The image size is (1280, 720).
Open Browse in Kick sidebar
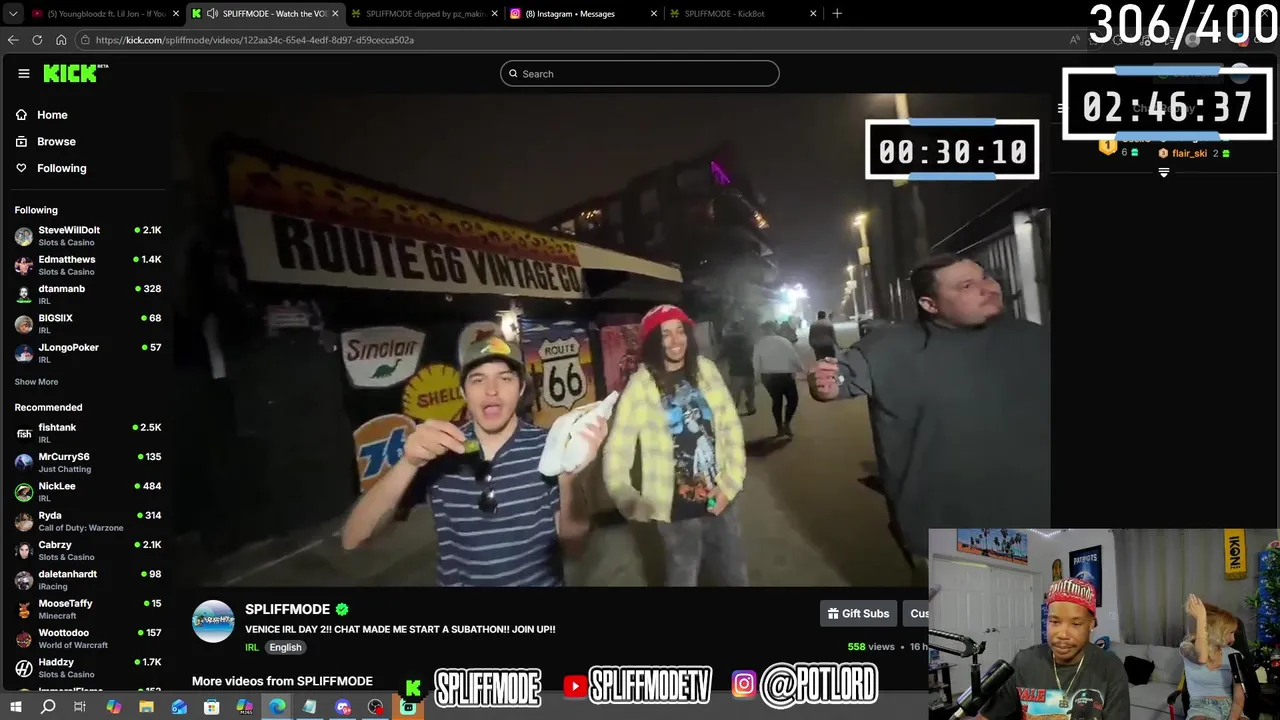click(46, 142)
